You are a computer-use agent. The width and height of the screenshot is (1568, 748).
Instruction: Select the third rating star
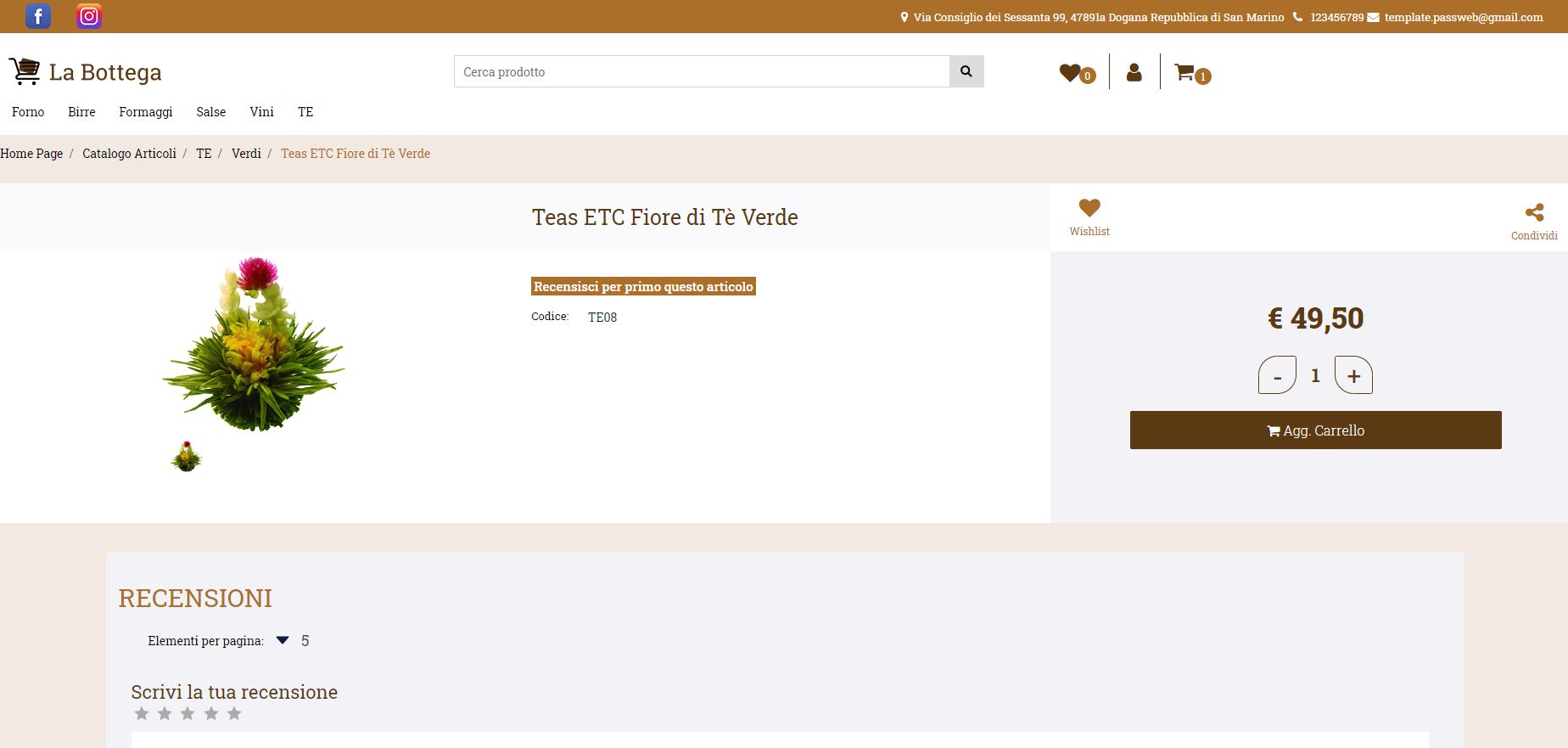[x=188, y=713]
